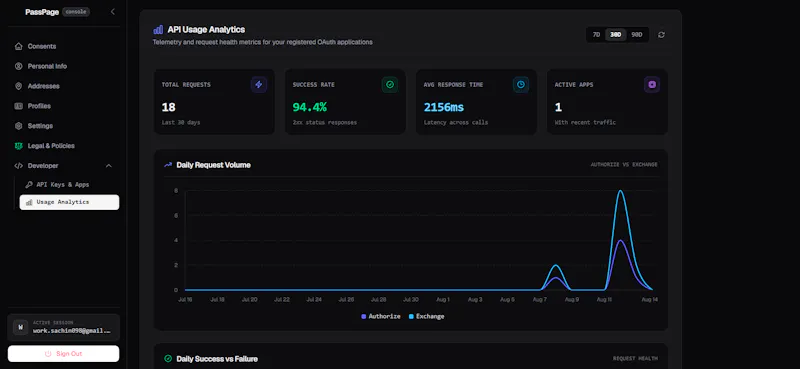Toggle the Exchange series in chart legend
This screenshot has width=800, height=369.
(427, 316)
